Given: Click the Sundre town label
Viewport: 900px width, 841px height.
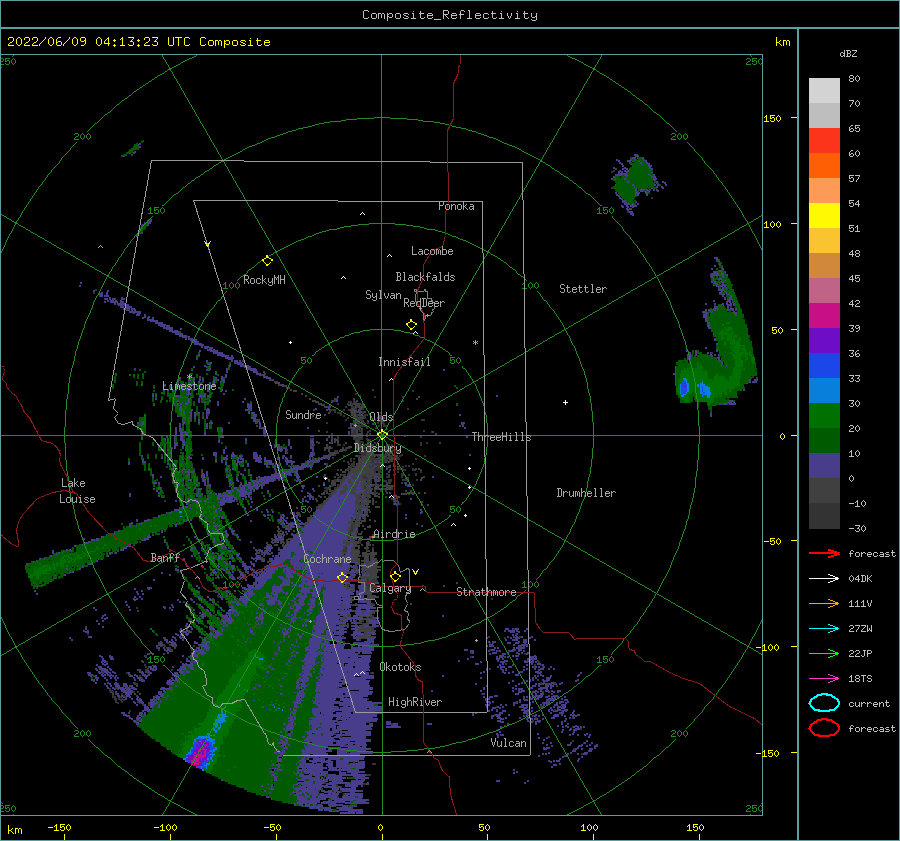Looking at the screenshot, I should [x=303, y=414].
